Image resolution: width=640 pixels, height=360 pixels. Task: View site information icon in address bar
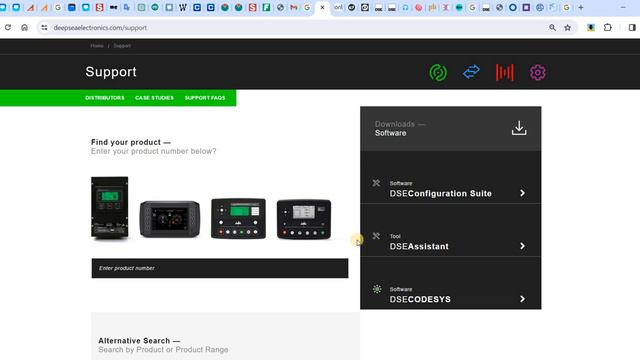pyautogui.click(x=44, y=27)
